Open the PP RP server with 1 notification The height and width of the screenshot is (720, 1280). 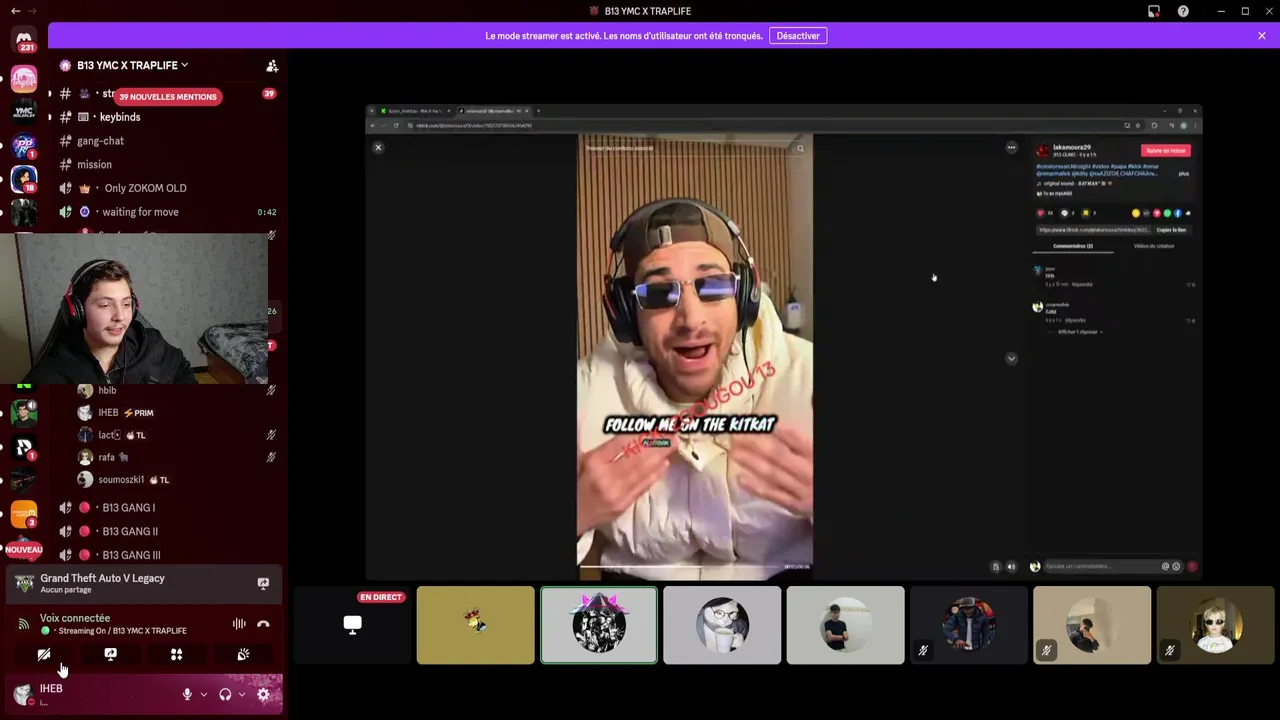[24, 145]
